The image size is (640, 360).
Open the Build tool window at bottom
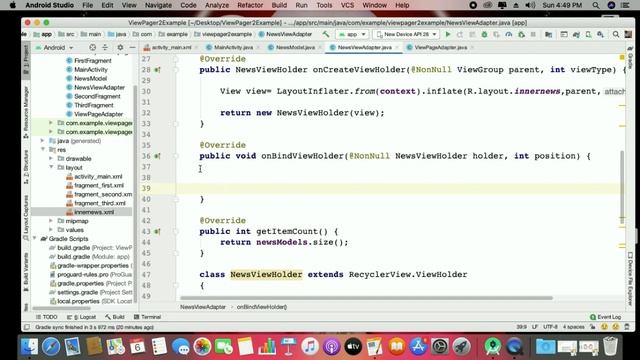[x=115, y=317]
